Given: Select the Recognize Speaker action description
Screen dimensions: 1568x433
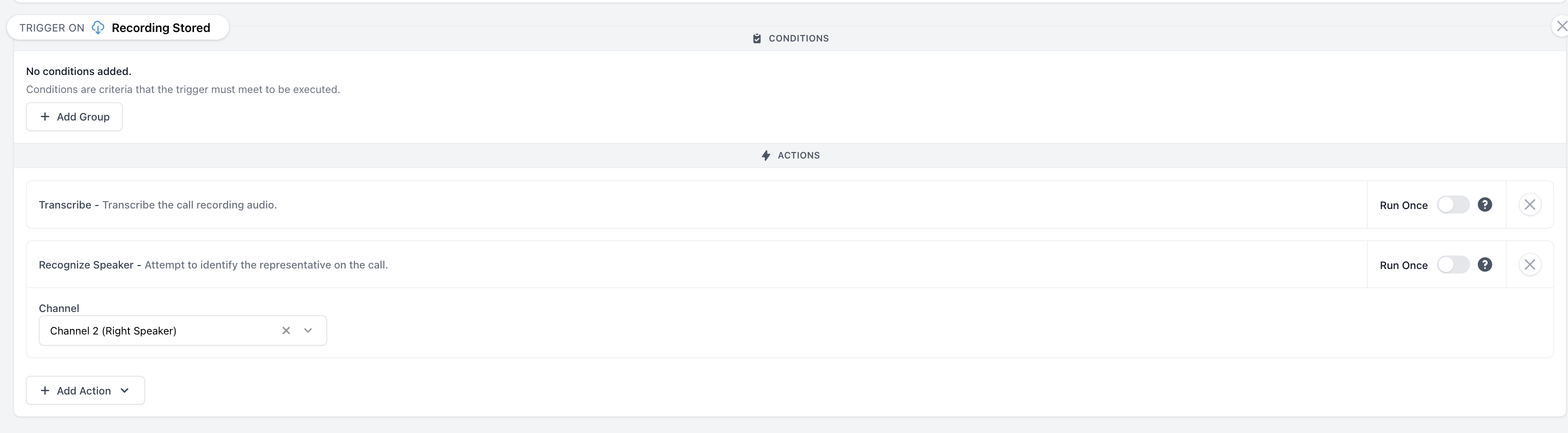Looking at the screenshot, I should [266, 264].
